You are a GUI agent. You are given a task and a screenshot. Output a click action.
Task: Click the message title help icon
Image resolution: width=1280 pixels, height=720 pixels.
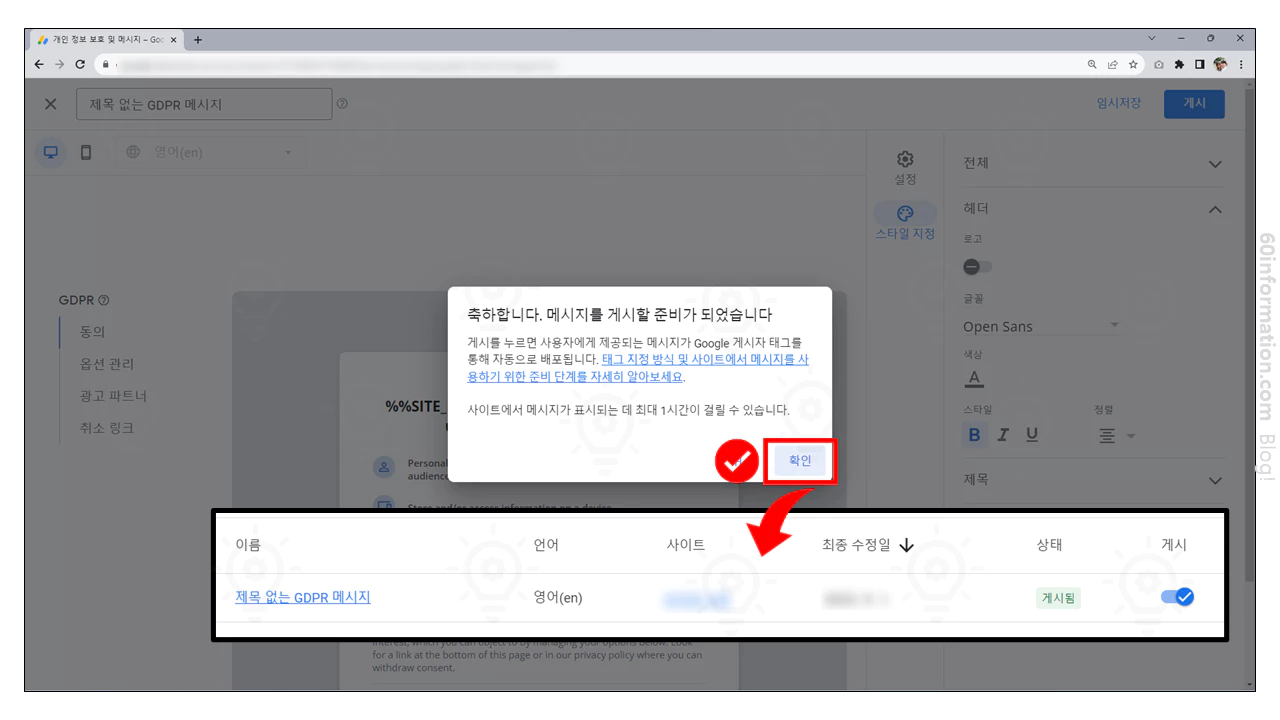(x=342, y=103)
